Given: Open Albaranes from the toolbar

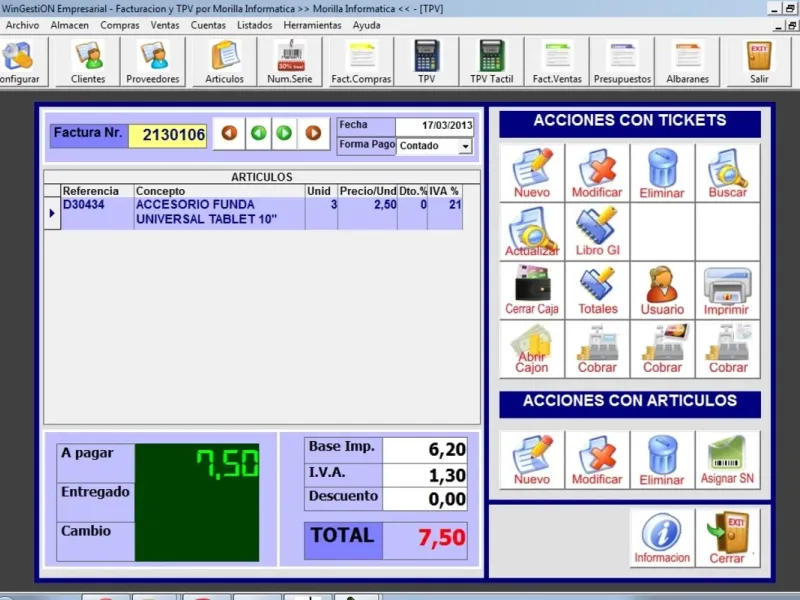Looking at the screenshot, I should pos(687,62).
